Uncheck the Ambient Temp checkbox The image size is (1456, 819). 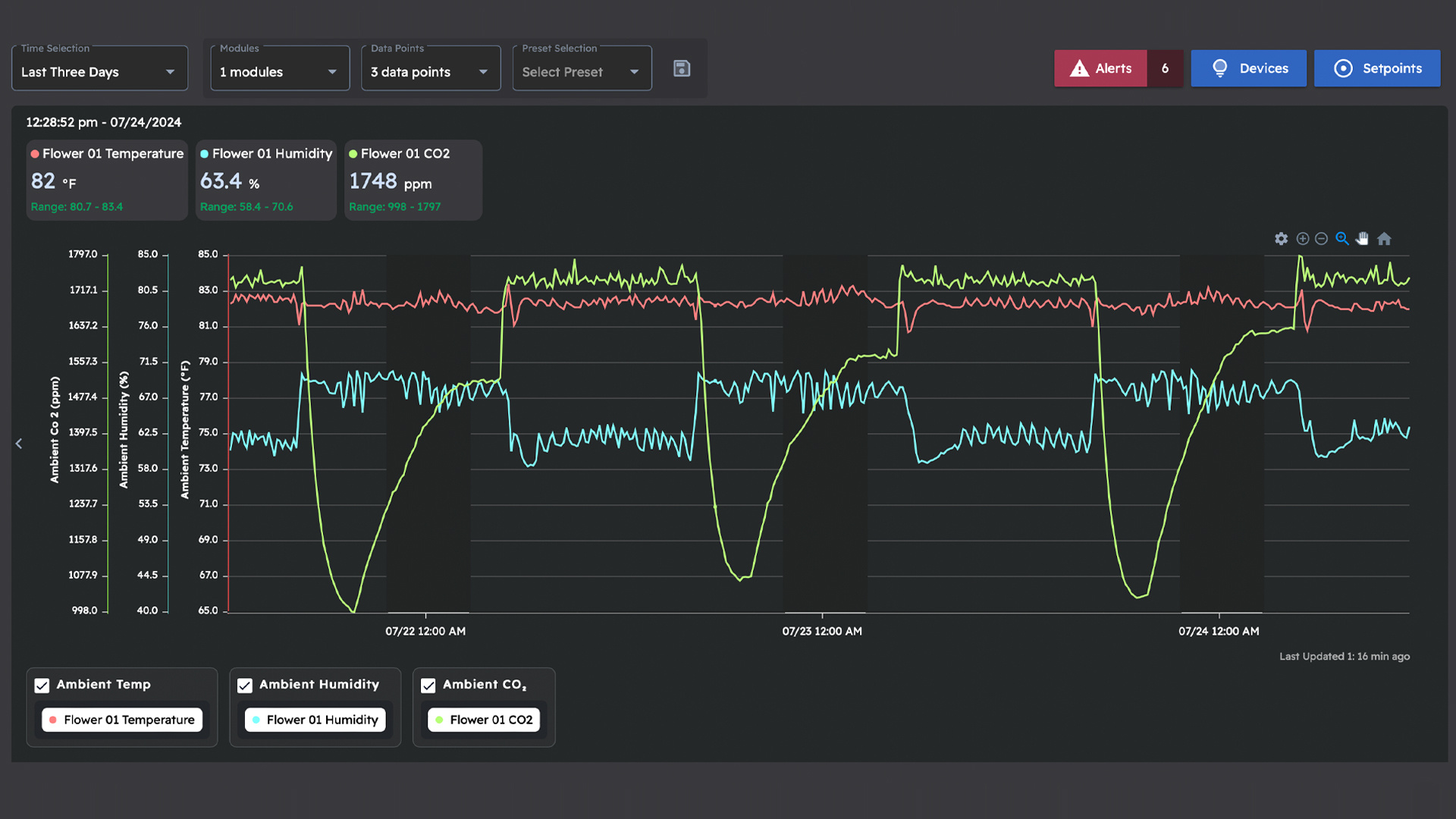pyautogui.click(x=42, y=686)
